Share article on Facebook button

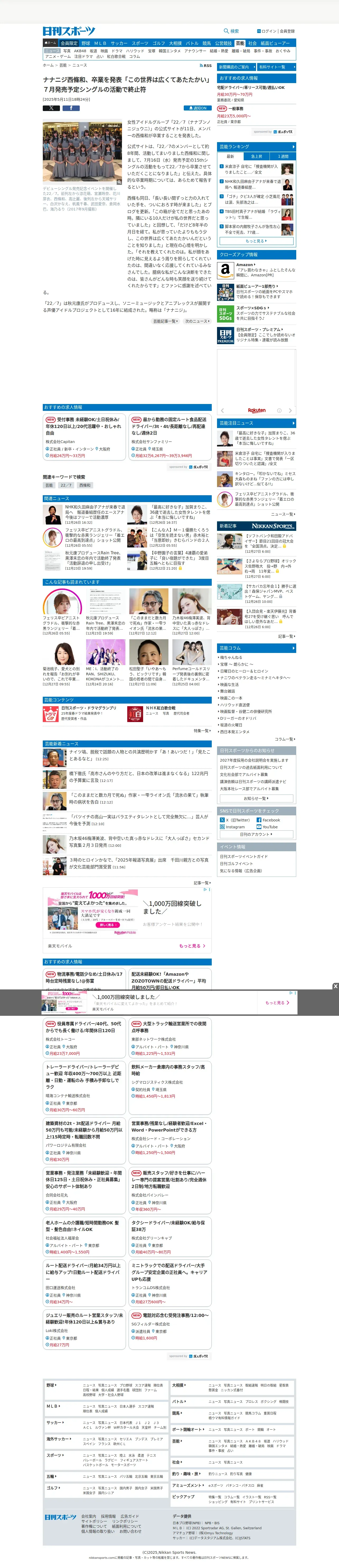71,108
